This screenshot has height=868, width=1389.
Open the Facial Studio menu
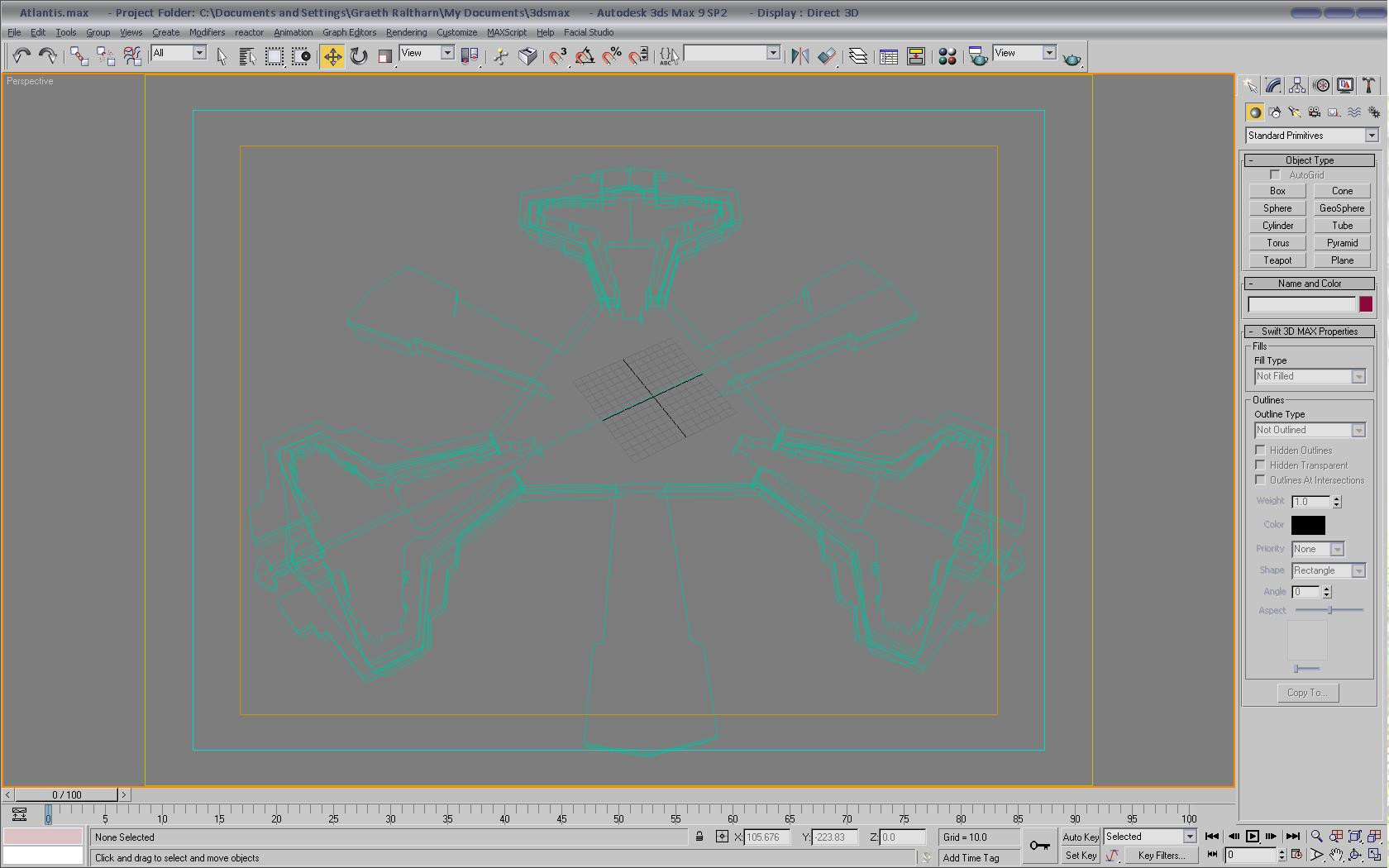coord(589,32)
